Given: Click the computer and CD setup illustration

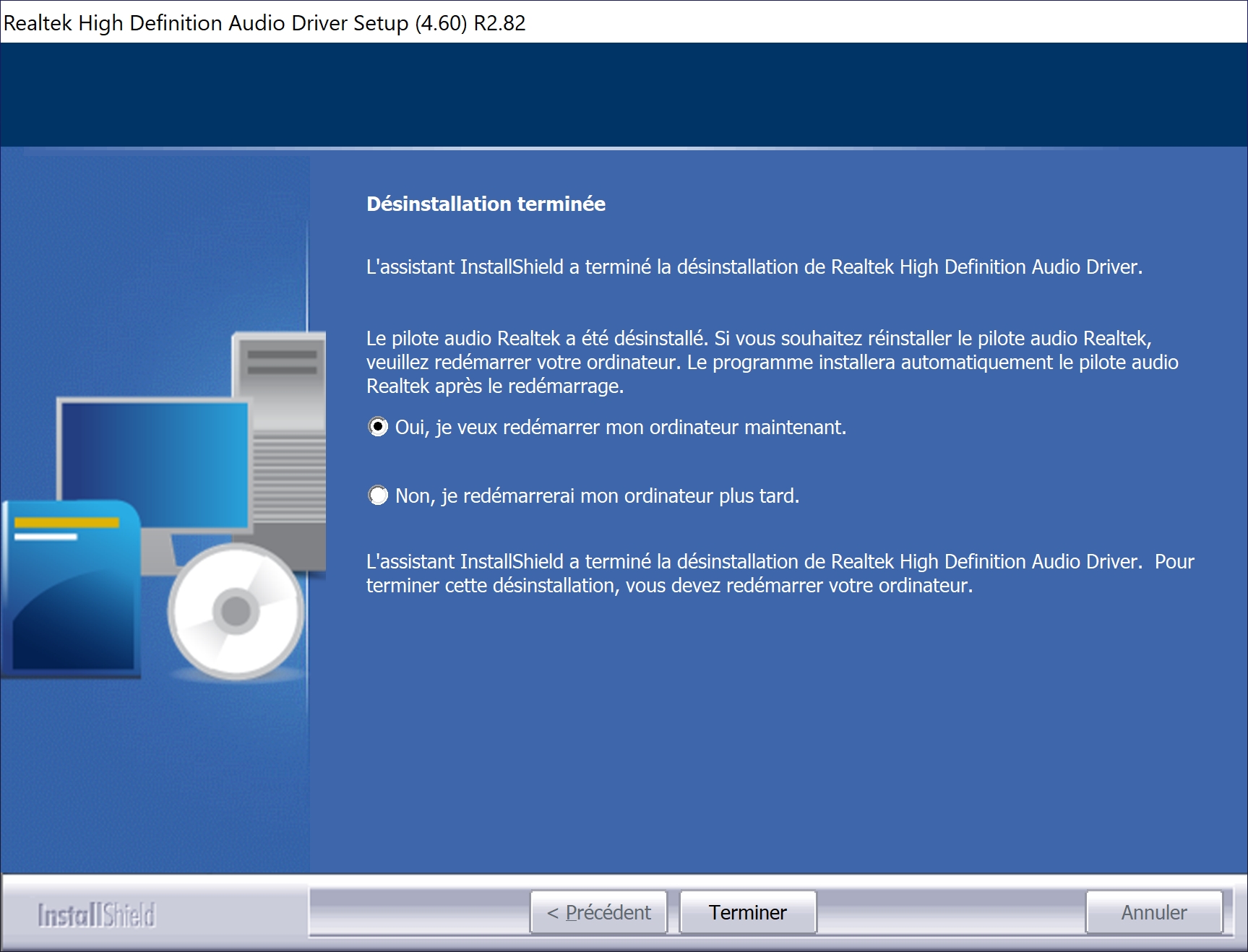Looking at the screenshot, I should (163, 506).
